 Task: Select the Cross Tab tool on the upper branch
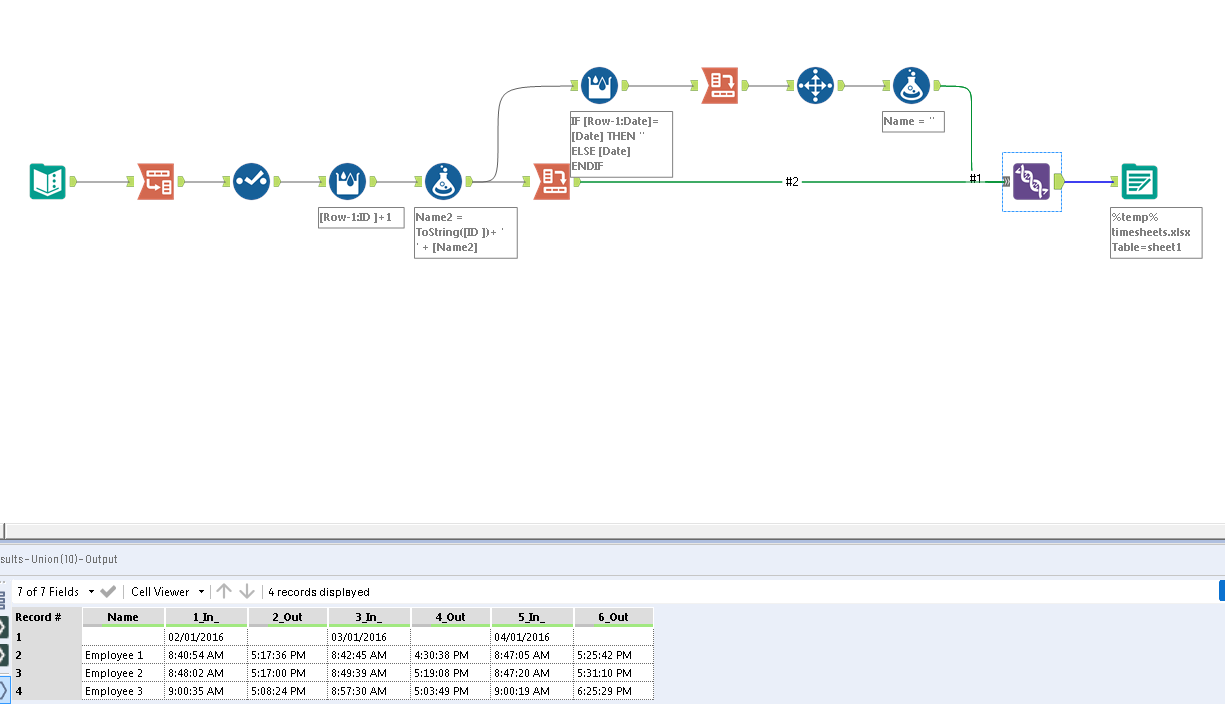click(x=720, y=85)
